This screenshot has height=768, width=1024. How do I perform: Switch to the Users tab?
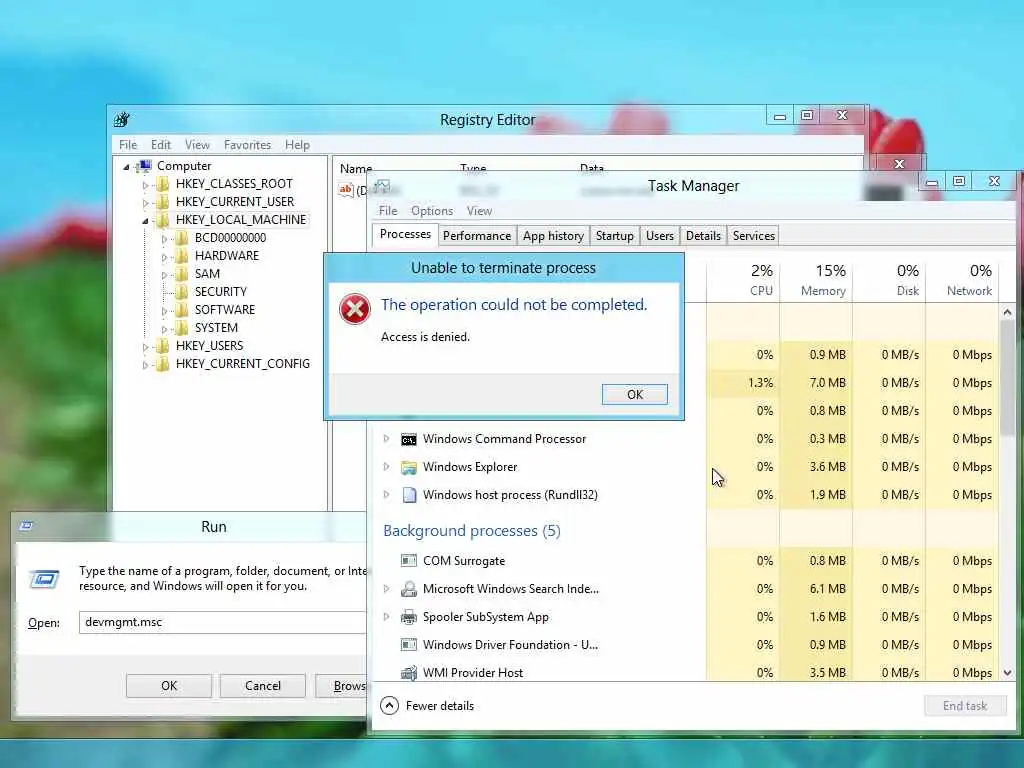[x=660, y=236]
